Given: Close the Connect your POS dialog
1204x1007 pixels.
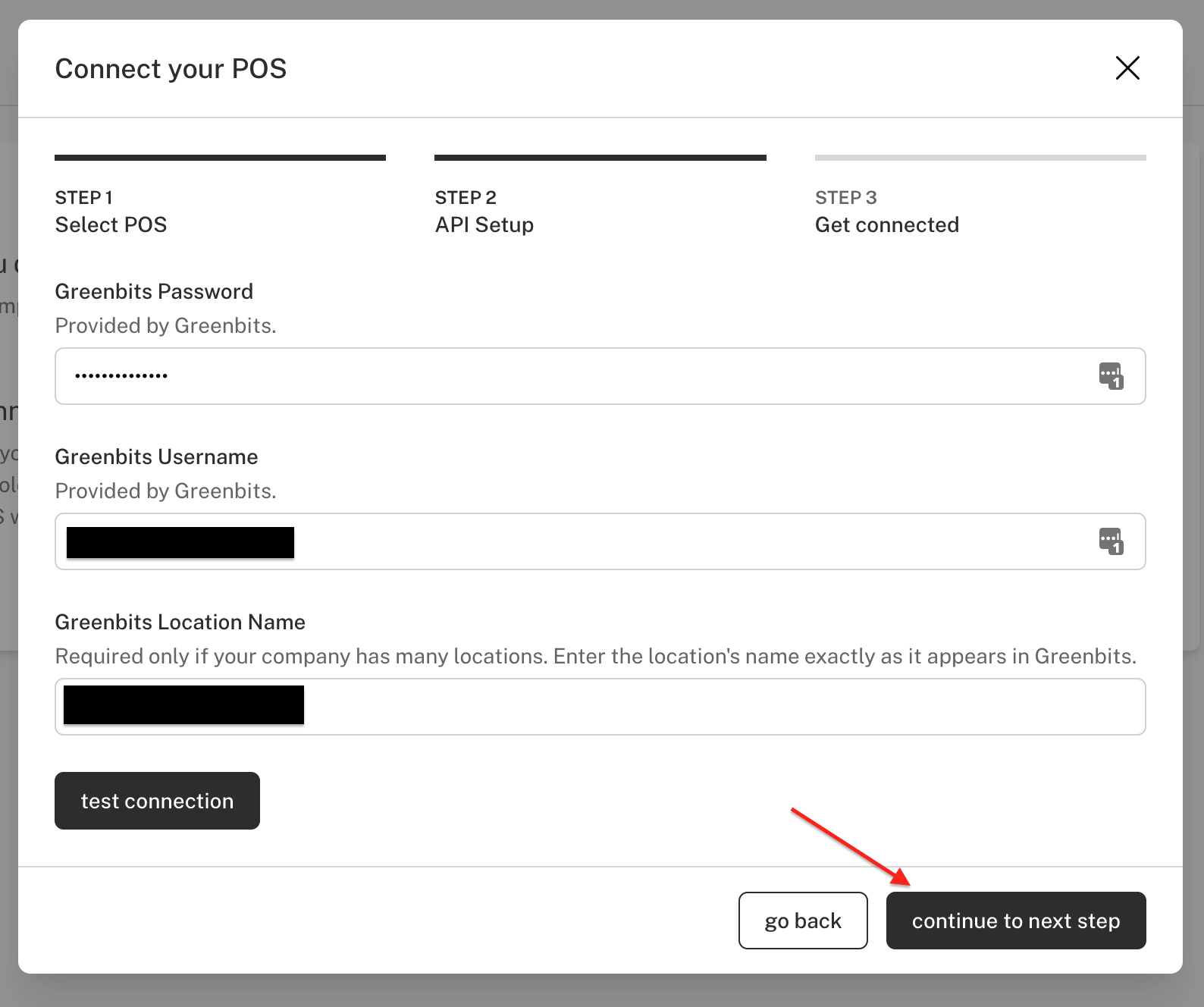Looking at the screenshot, I should 1127,68.
